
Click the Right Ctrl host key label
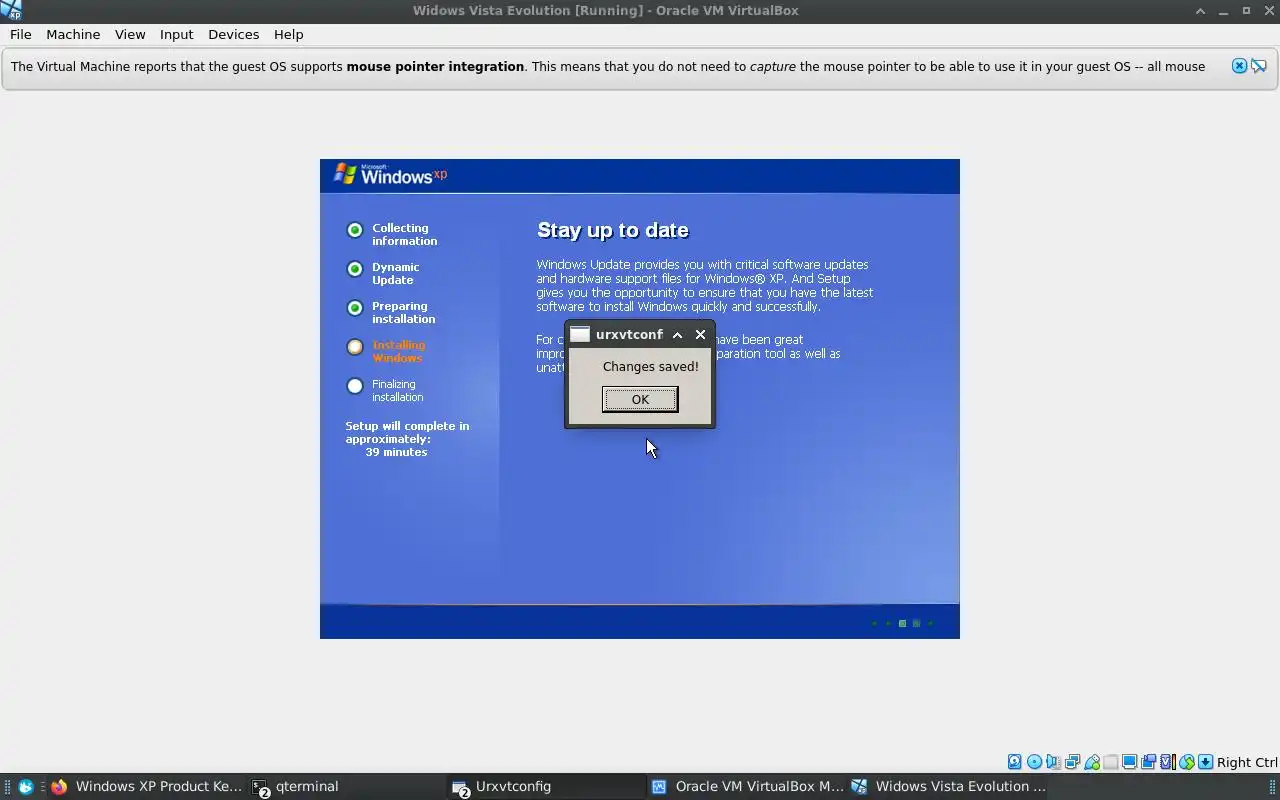(1247, 762)
